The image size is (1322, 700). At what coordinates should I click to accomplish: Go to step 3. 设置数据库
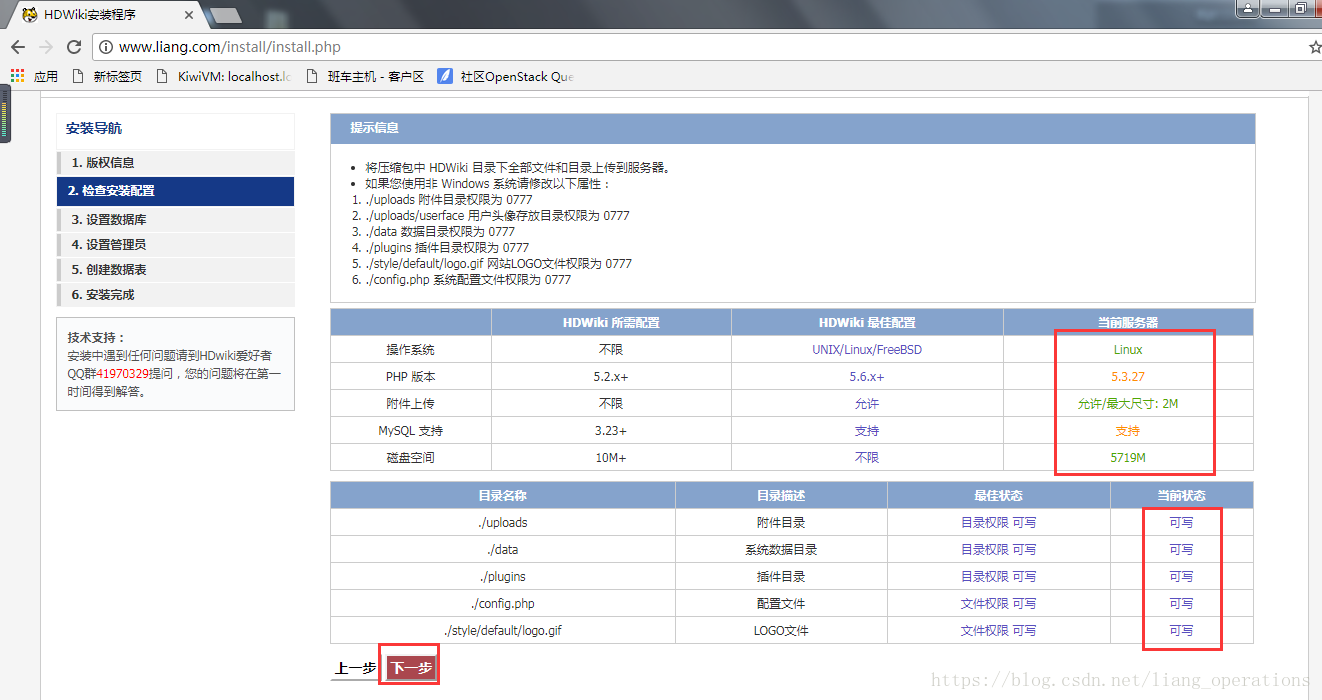click(x=175, y=220)
